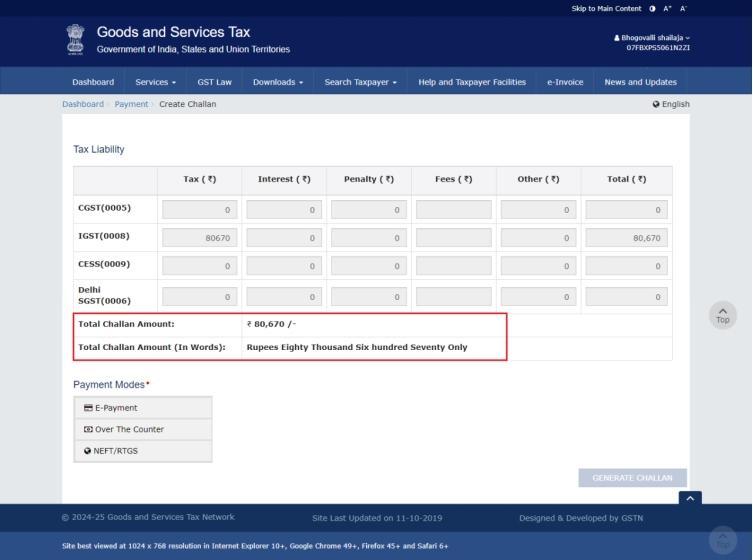Screen dimensions: 753x560
Task: Click the 'Create Challan' breadcrumb text
Action: click(x=188, y=104)
